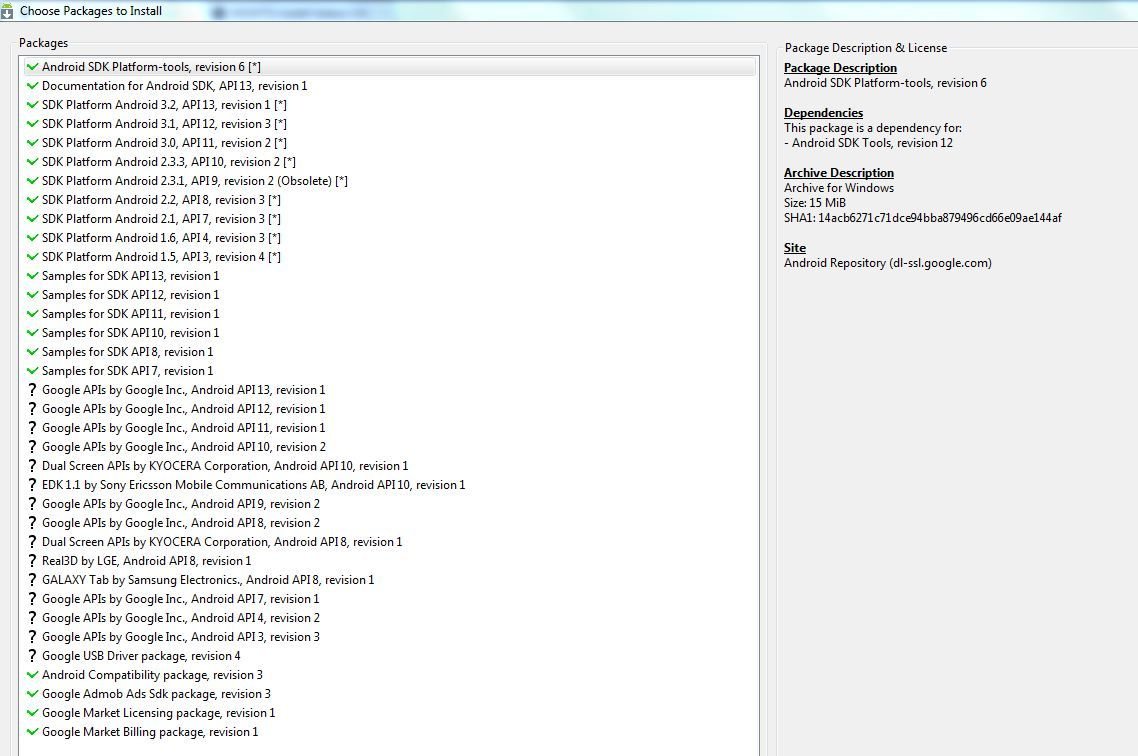Click the question mark for Google APIs Android API 13
The width and height of the screenshot is (1138, 756).
coord(32,390)
